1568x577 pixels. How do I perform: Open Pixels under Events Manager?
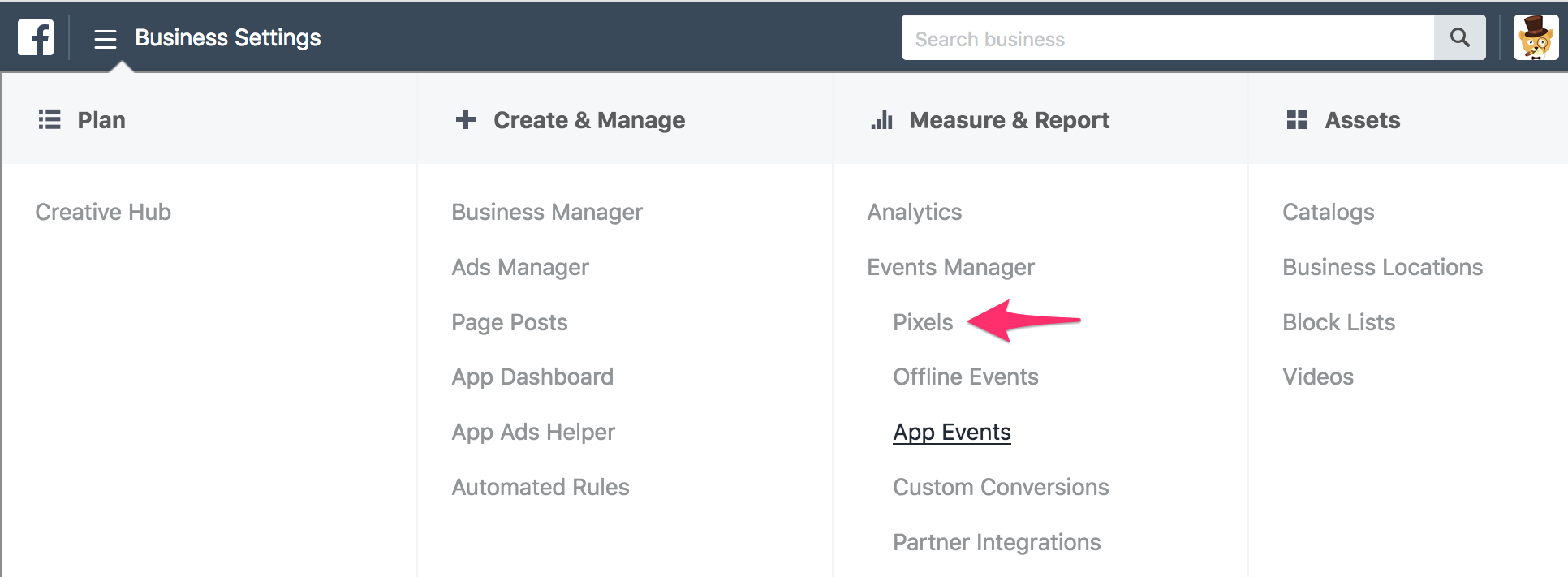click(x=923, y=322)
